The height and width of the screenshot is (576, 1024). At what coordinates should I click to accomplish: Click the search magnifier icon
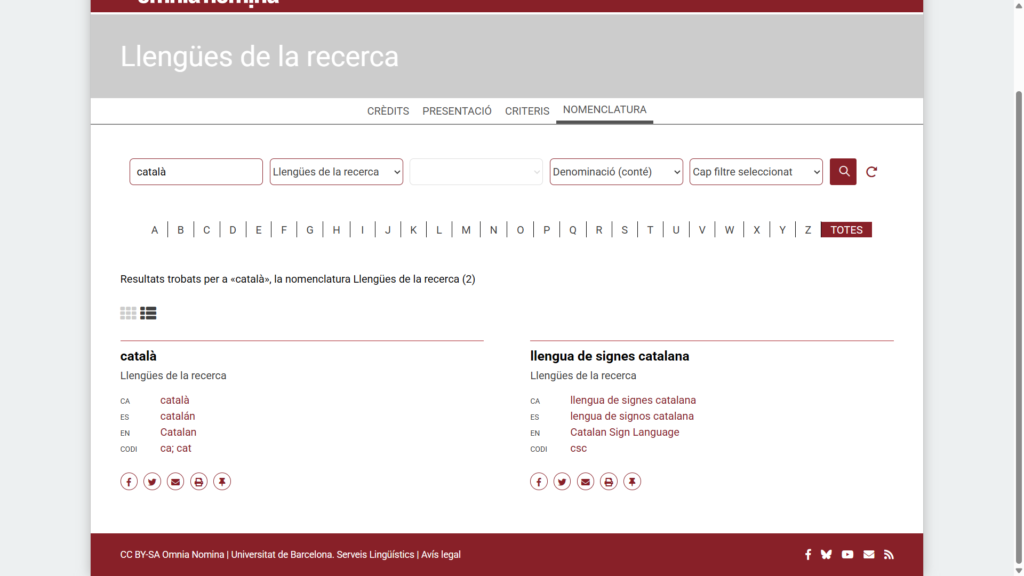tap(842, 171)
